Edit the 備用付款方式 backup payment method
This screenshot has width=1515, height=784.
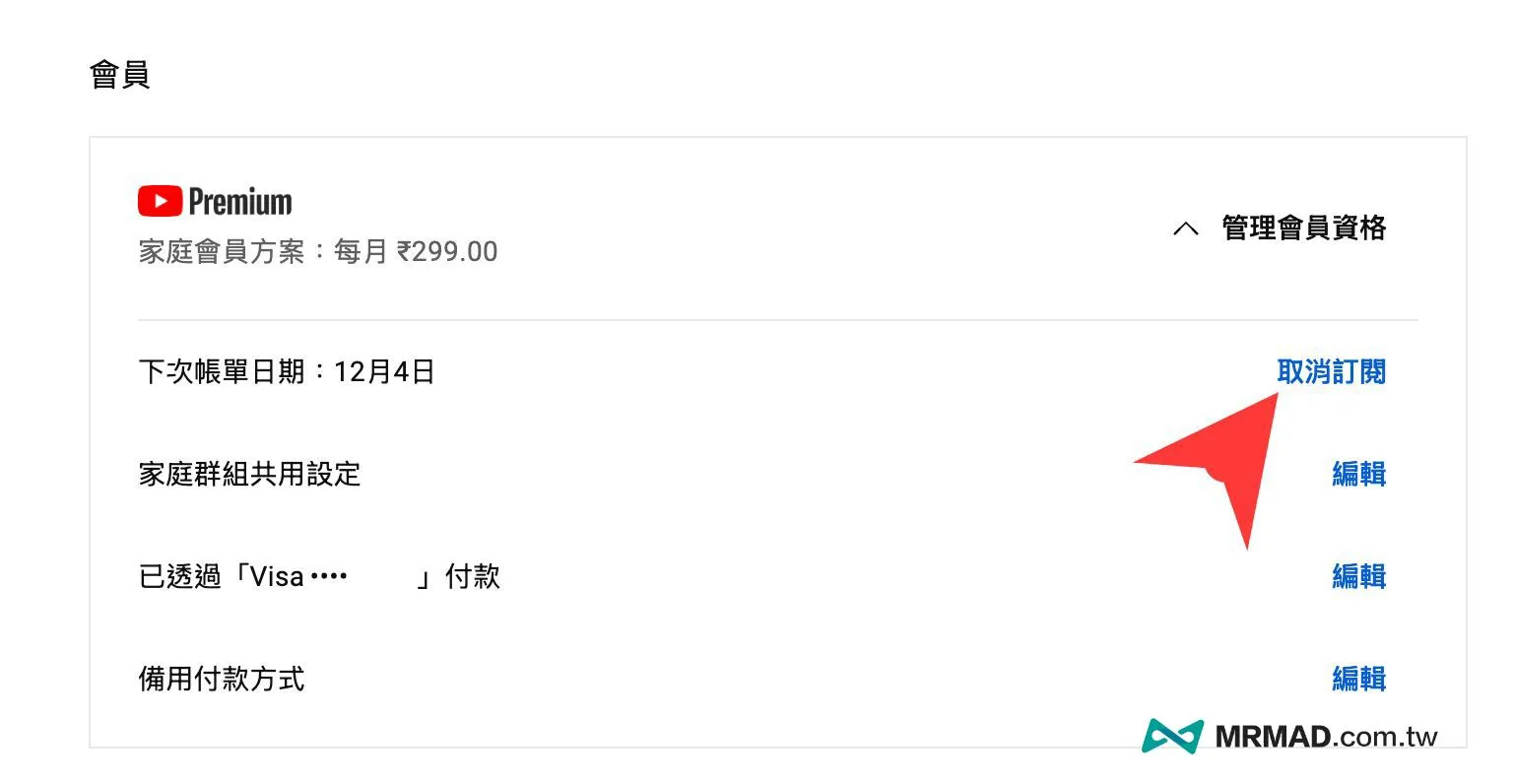(1358, 679)
